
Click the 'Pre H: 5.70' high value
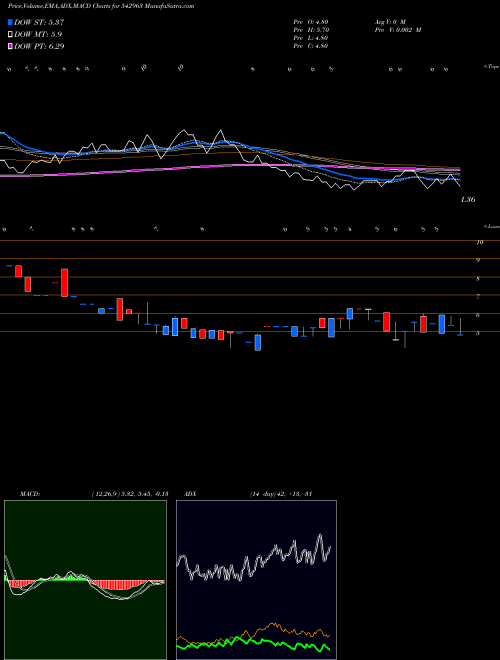311,30
